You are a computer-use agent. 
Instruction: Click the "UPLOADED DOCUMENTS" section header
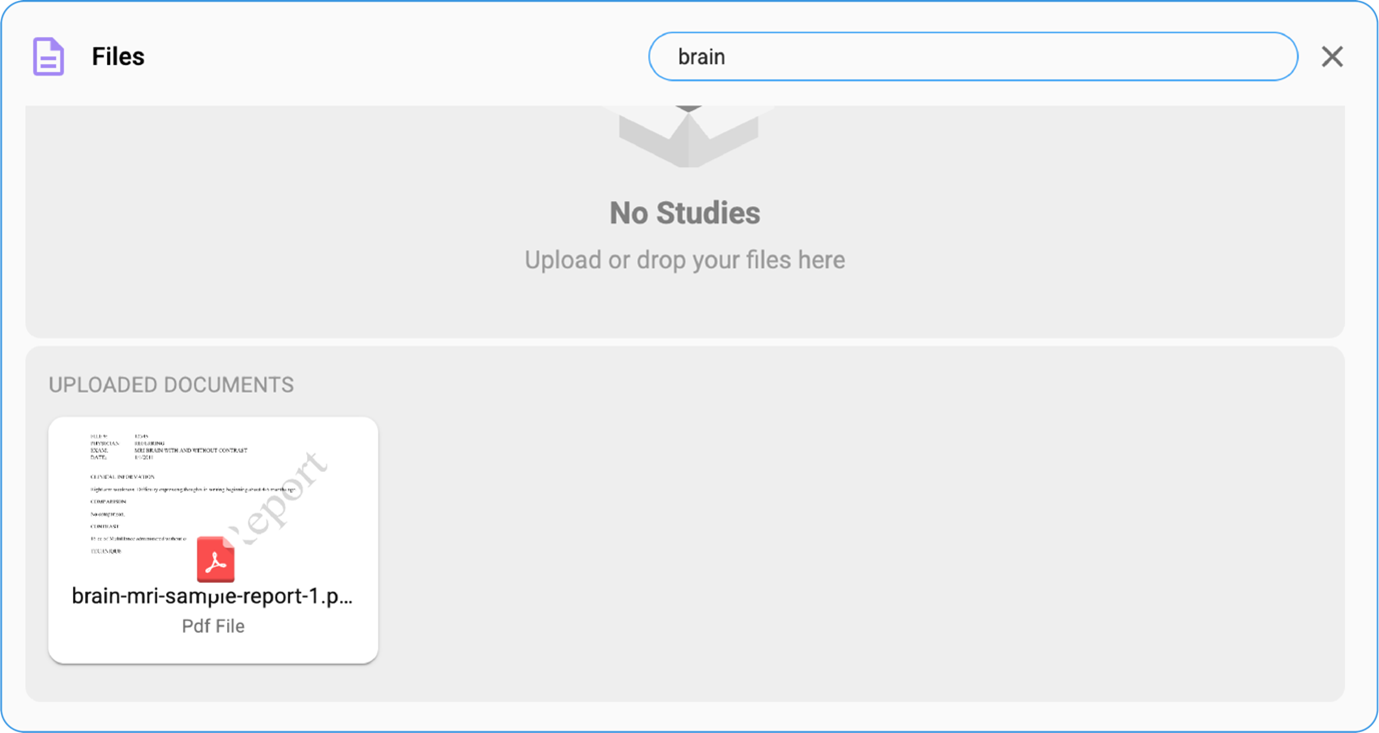[171, 385]
